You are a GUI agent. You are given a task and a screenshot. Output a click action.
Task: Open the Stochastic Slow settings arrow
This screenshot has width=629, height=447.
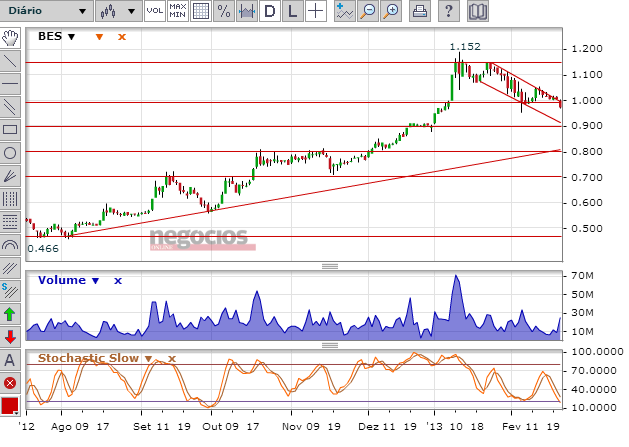point(149,359)
